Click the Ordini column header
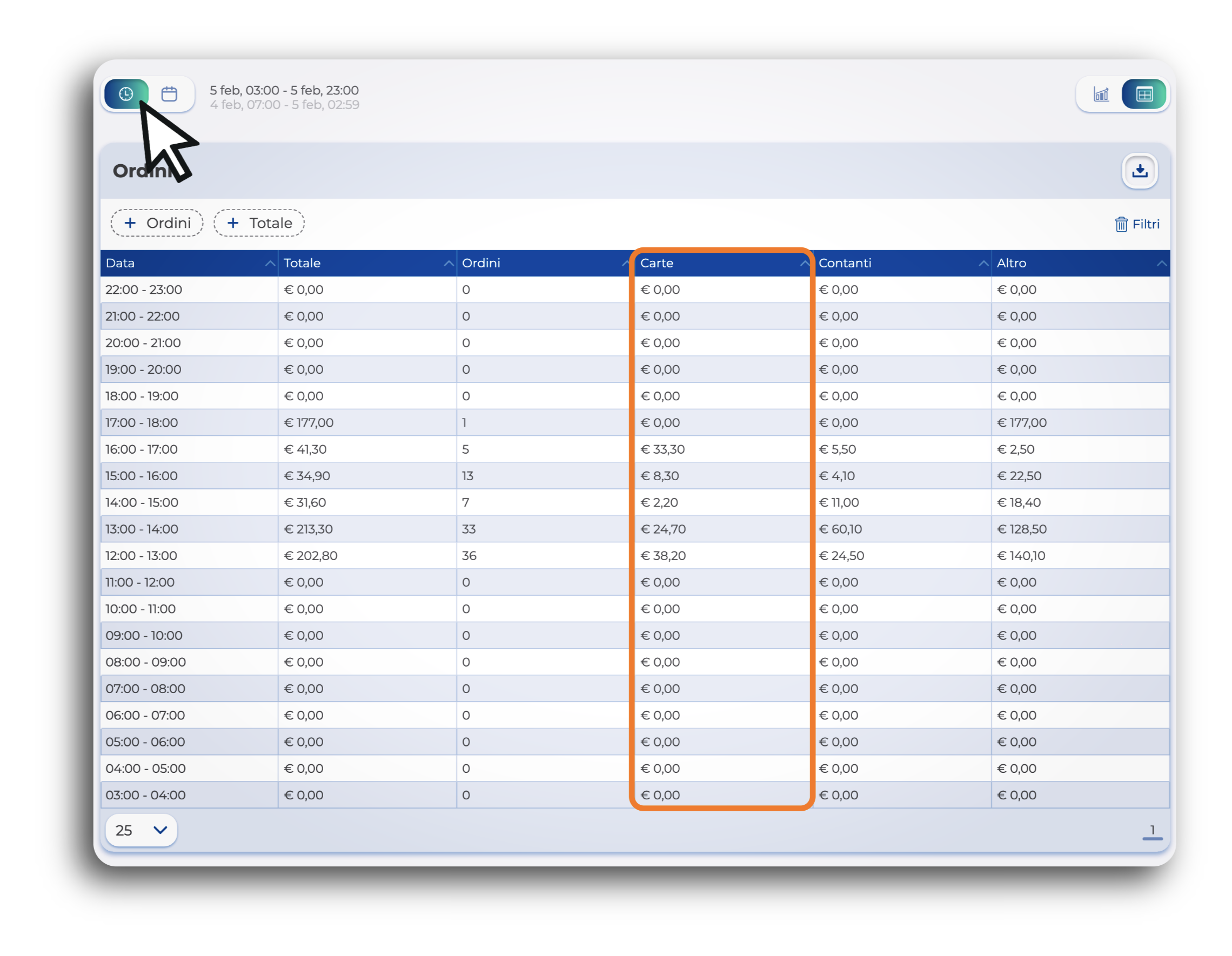1232x956 pixels. click(481, 264)
